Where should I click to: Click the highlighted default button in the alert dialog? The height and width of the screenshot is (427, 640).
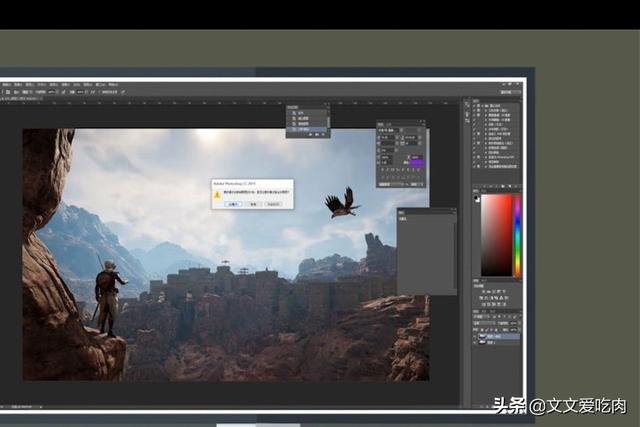pos(233,204)
